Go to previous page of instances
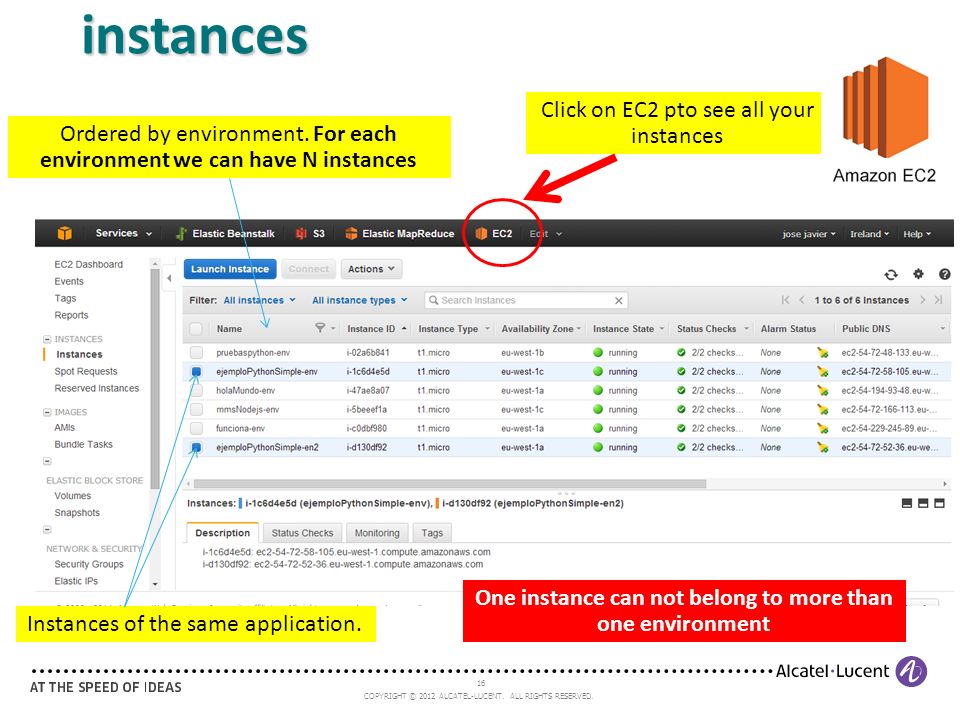Screen dimensions: 960x720 [x=801, y=300]
